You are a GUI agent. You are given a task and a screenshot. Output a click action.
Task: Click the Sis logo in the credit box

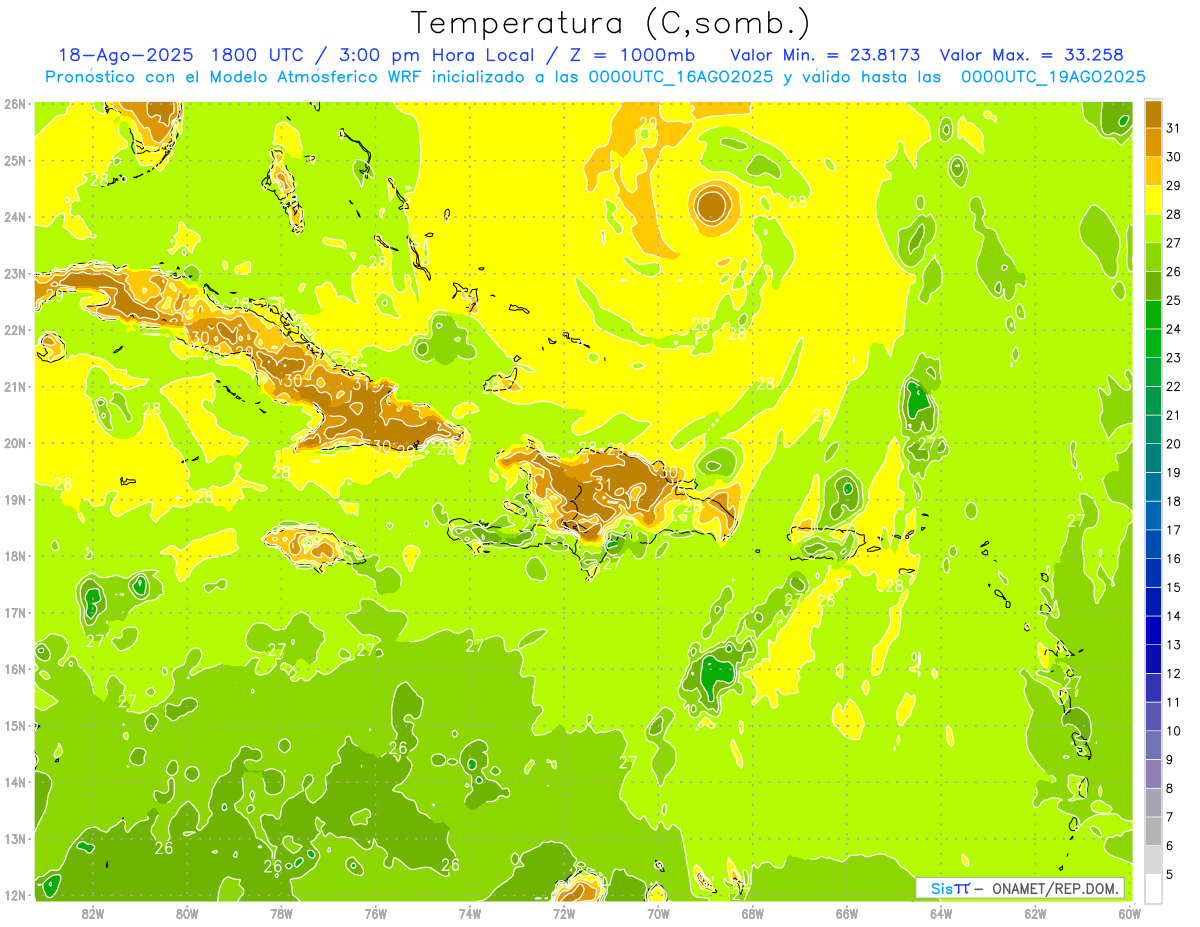tap(949, 888)
